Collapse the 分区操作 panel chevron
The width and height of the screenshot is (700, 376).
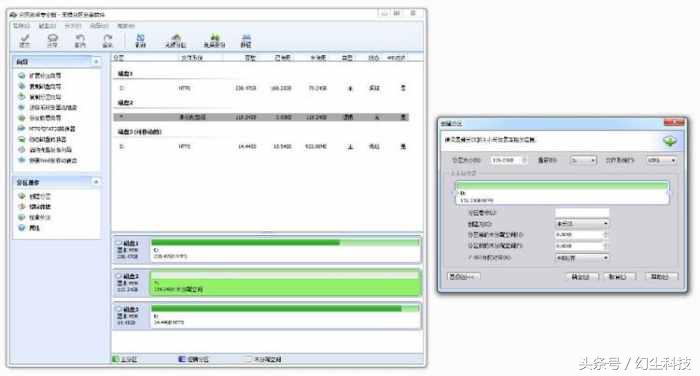point(96,182)
